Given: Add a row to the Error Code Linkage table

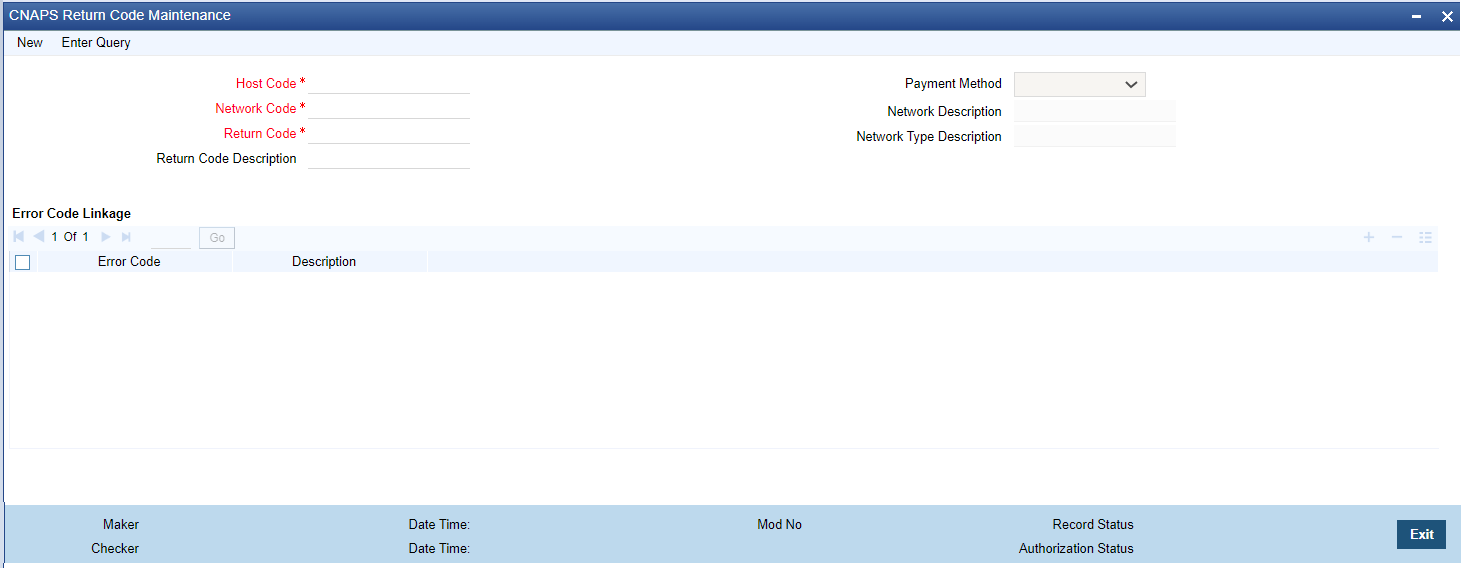Looking at the screenshot, I should tap(1369, 237).
